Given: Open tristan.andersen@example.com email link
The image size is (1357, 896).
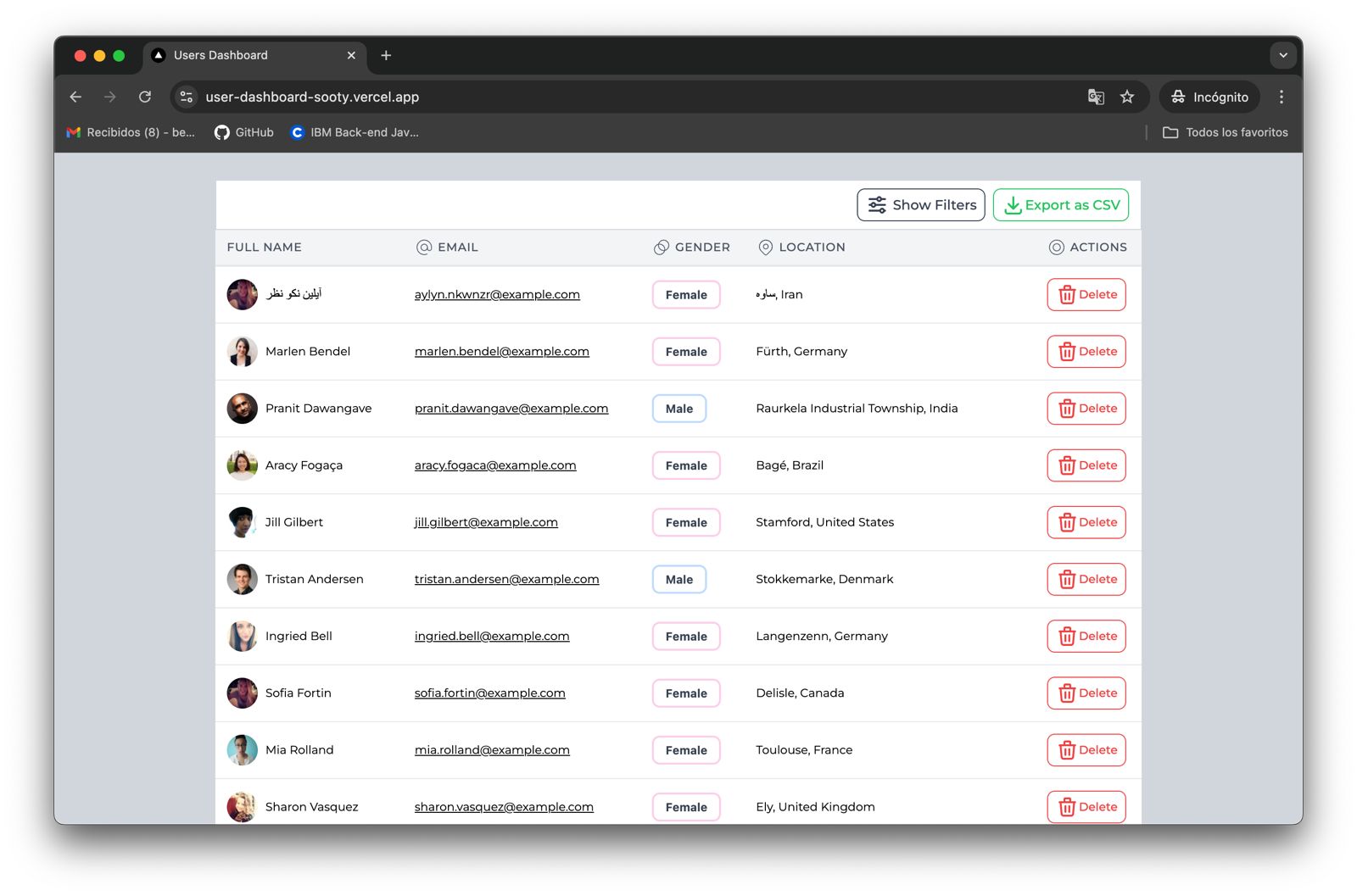Looking at the screenshot, I should [x=506, y=579].
